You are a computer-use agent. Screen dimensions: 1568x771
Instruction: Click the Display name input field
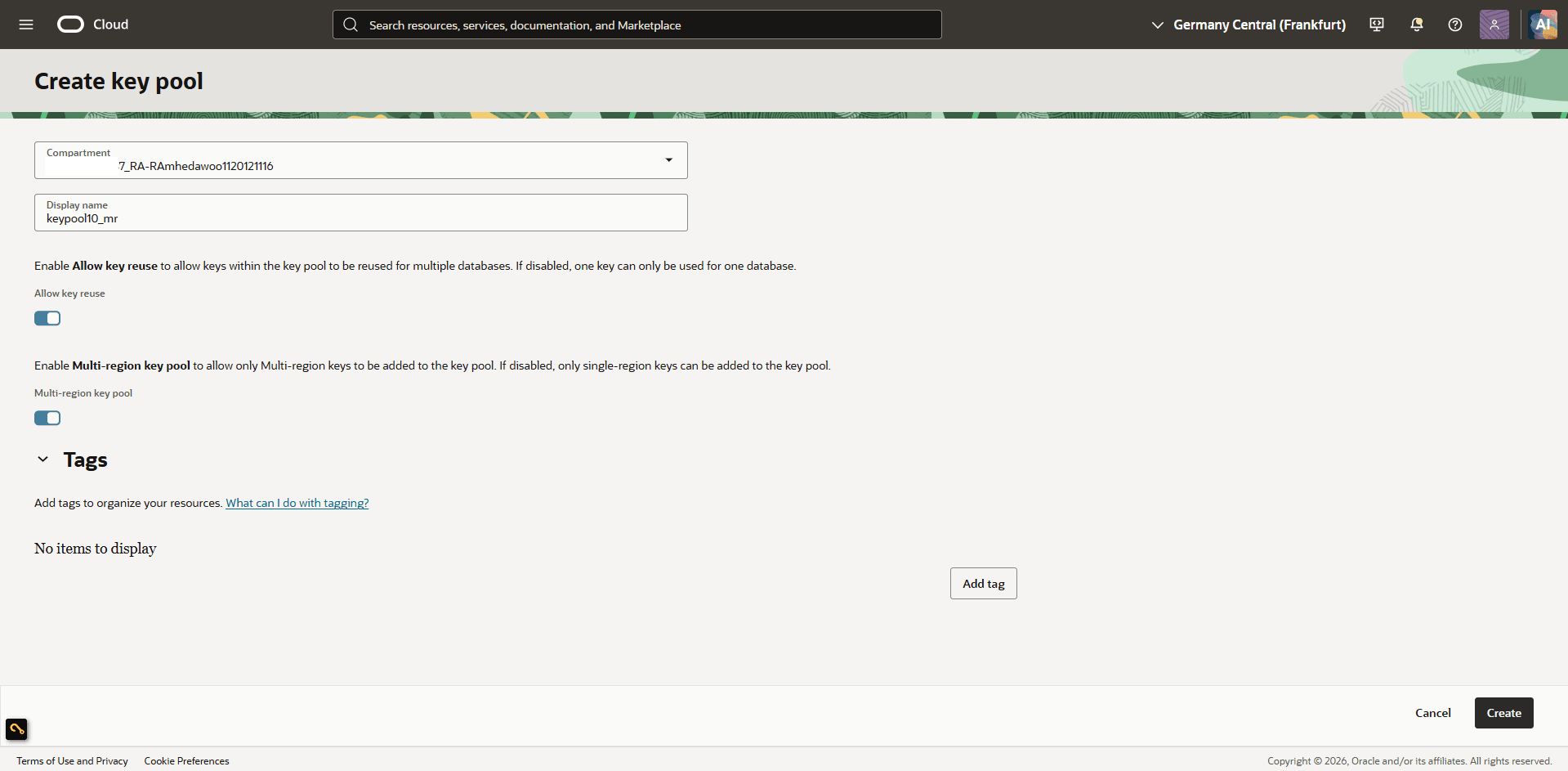coord(361,213)
